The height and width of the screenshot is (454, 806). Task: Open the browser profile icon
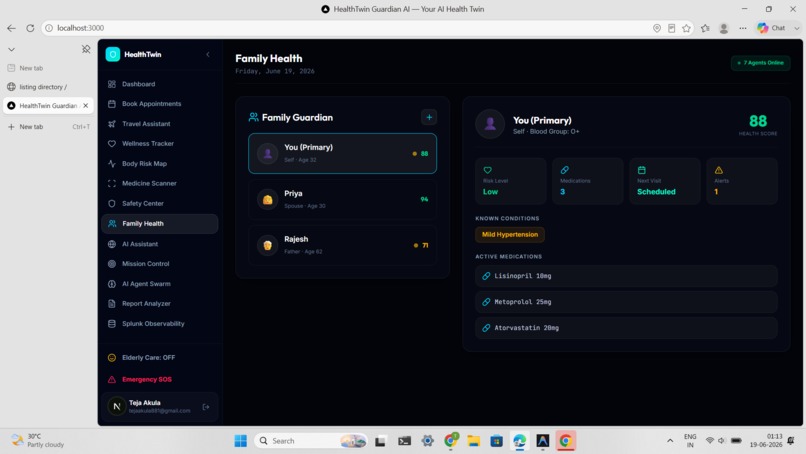click(724, 28)
